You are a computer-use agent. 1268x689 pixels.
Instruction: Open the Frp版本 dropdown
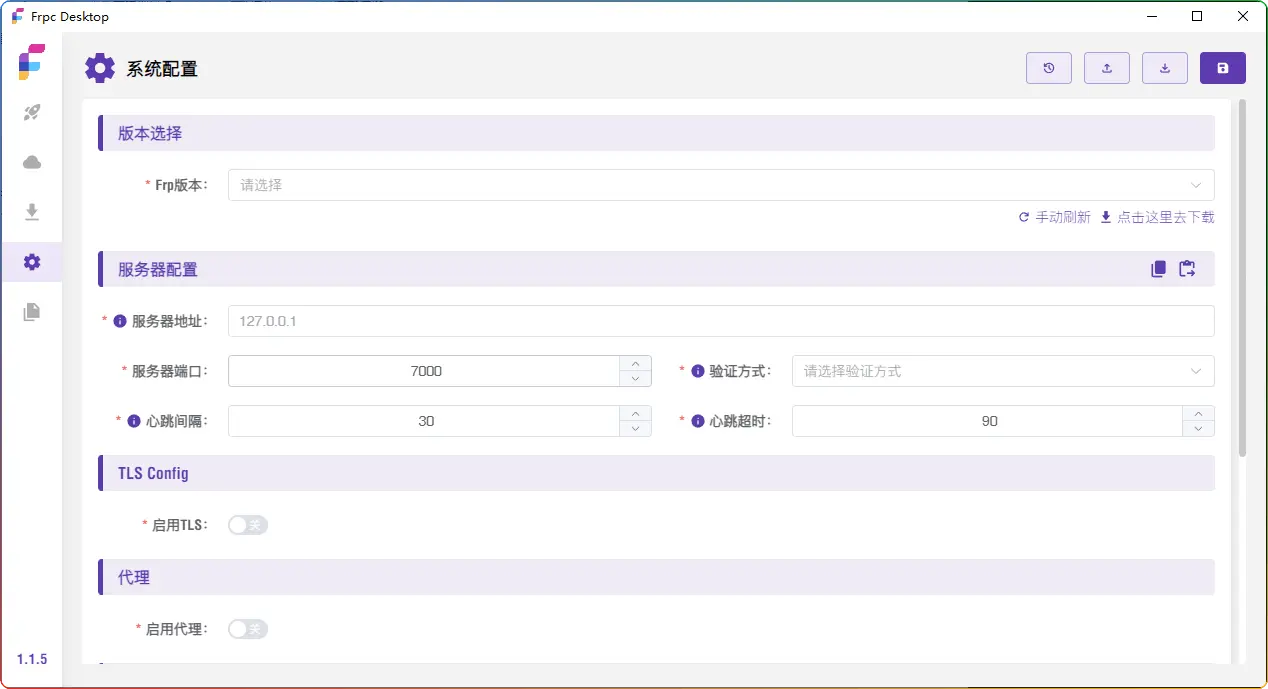point(720,185)
